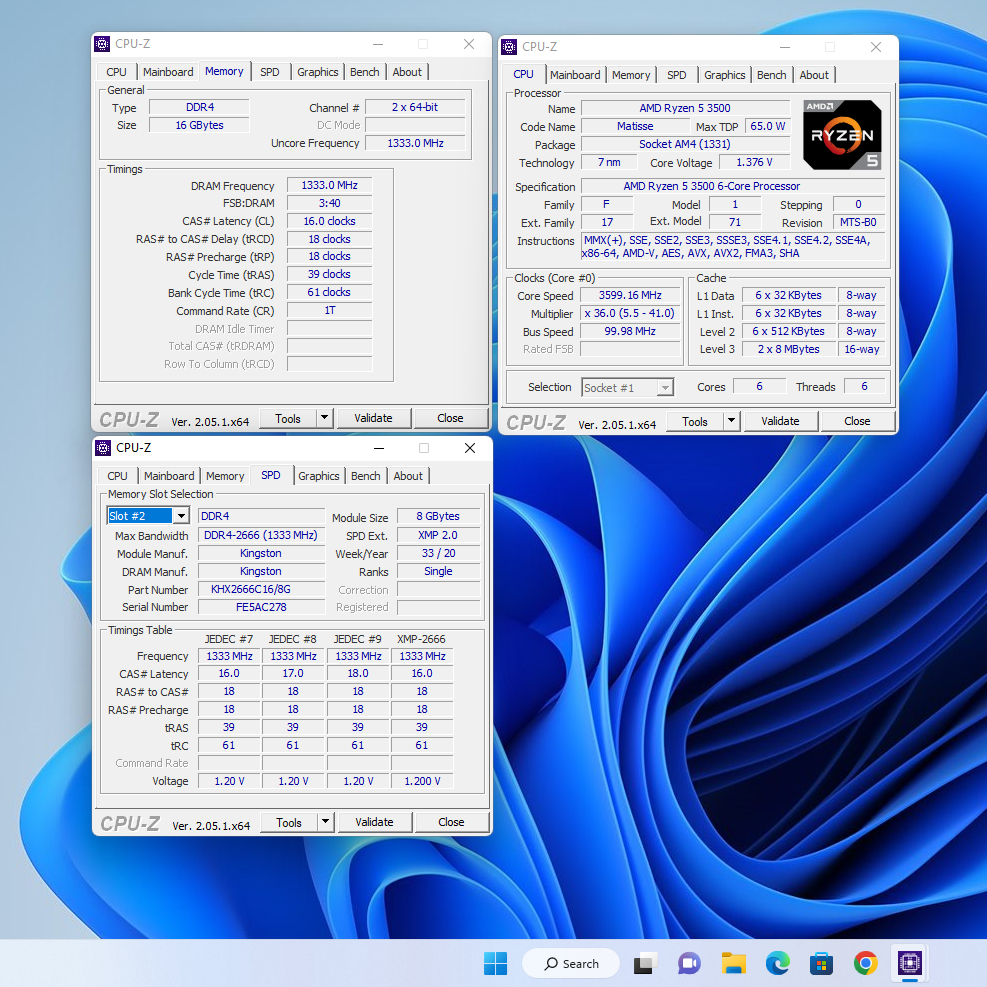Open the Windows Start menu
987x987 pixels.
(495, 963)
